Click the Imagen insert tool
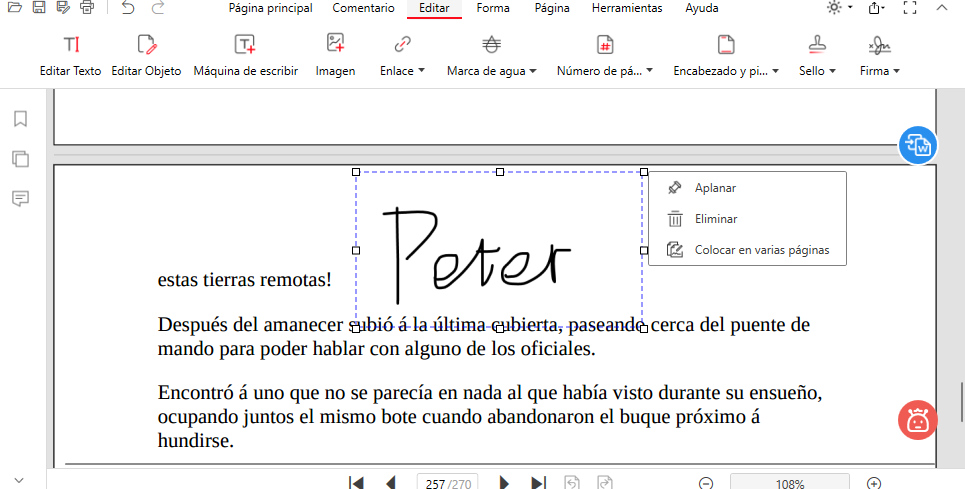Image resolution: width=965 pixels, height=489 pixels. pos(335,55)
